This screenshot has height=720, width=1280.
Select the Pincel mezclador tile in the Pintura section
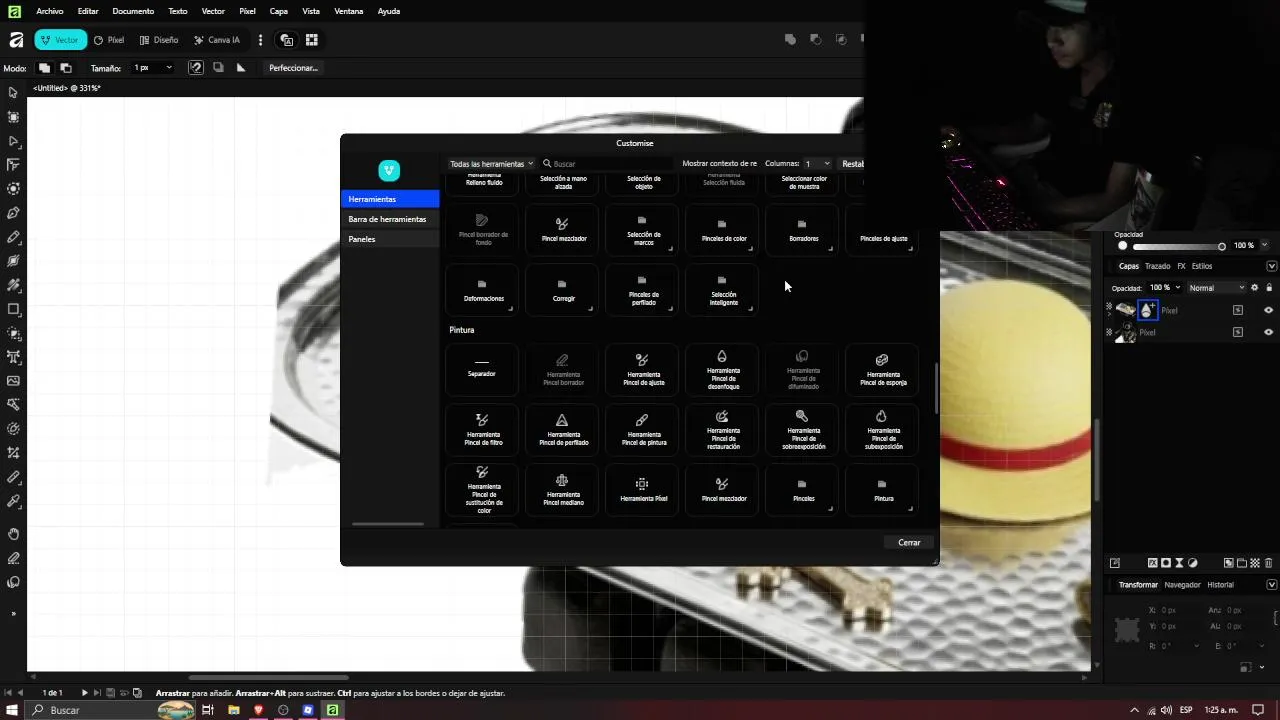point(723,489)
